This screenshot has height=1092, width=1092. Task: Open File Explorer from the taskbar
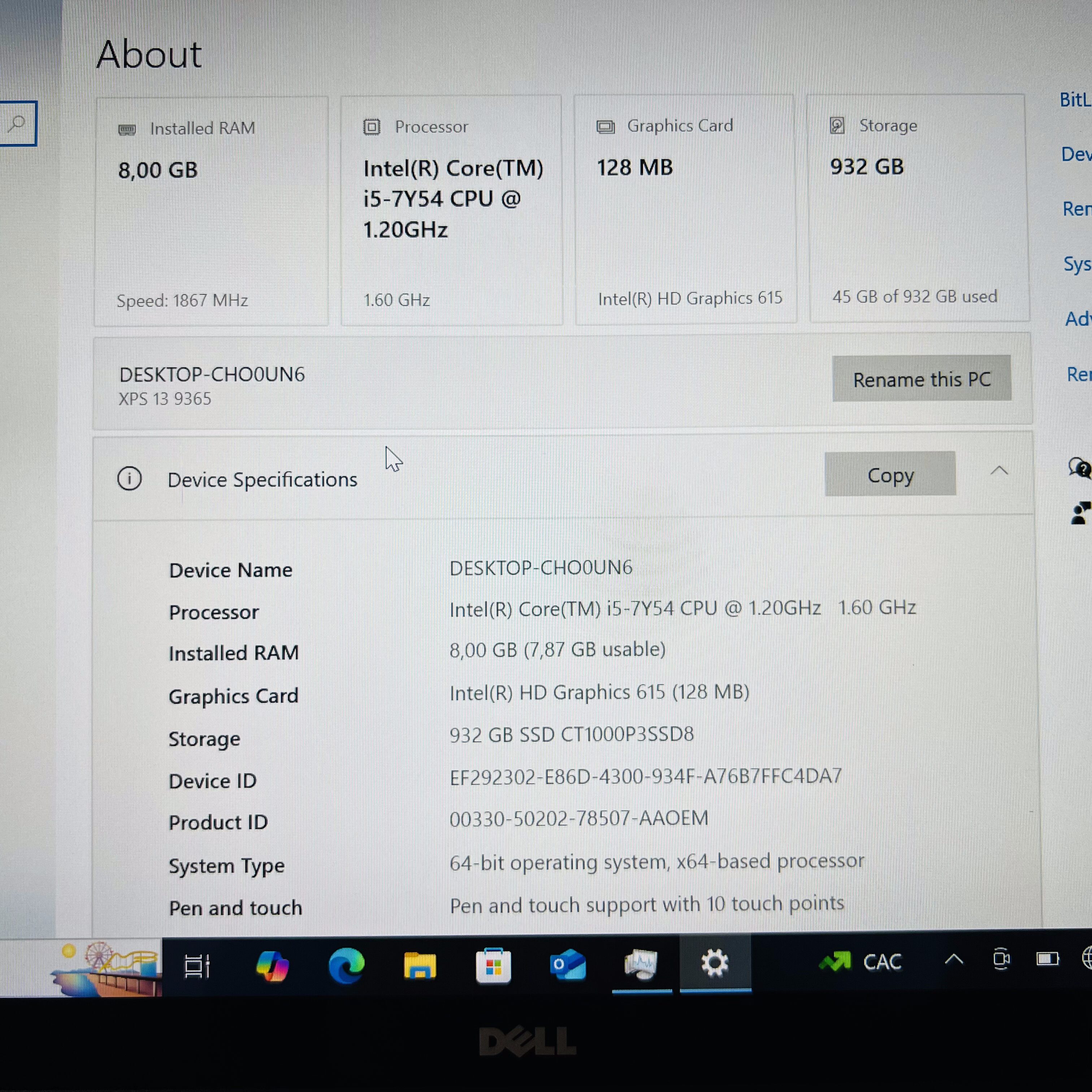pos(419,965)
